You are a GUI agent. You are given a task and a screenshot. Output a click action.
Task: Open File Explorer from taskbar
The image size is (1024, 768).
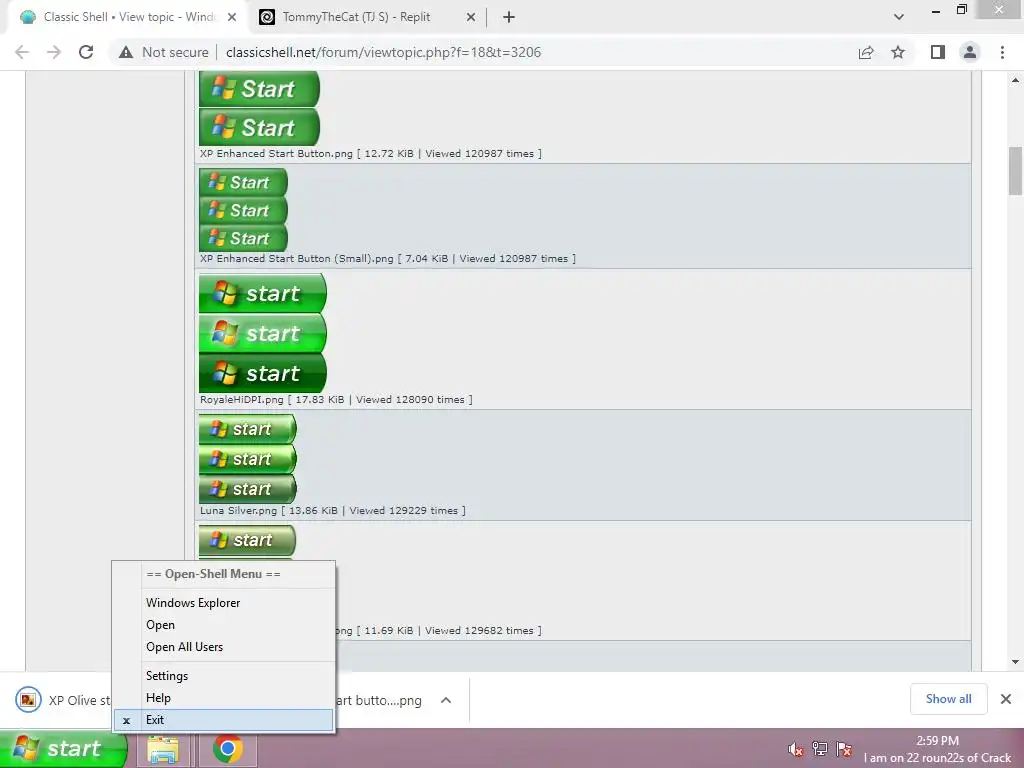pyautogui.click(x=163, y=749)
